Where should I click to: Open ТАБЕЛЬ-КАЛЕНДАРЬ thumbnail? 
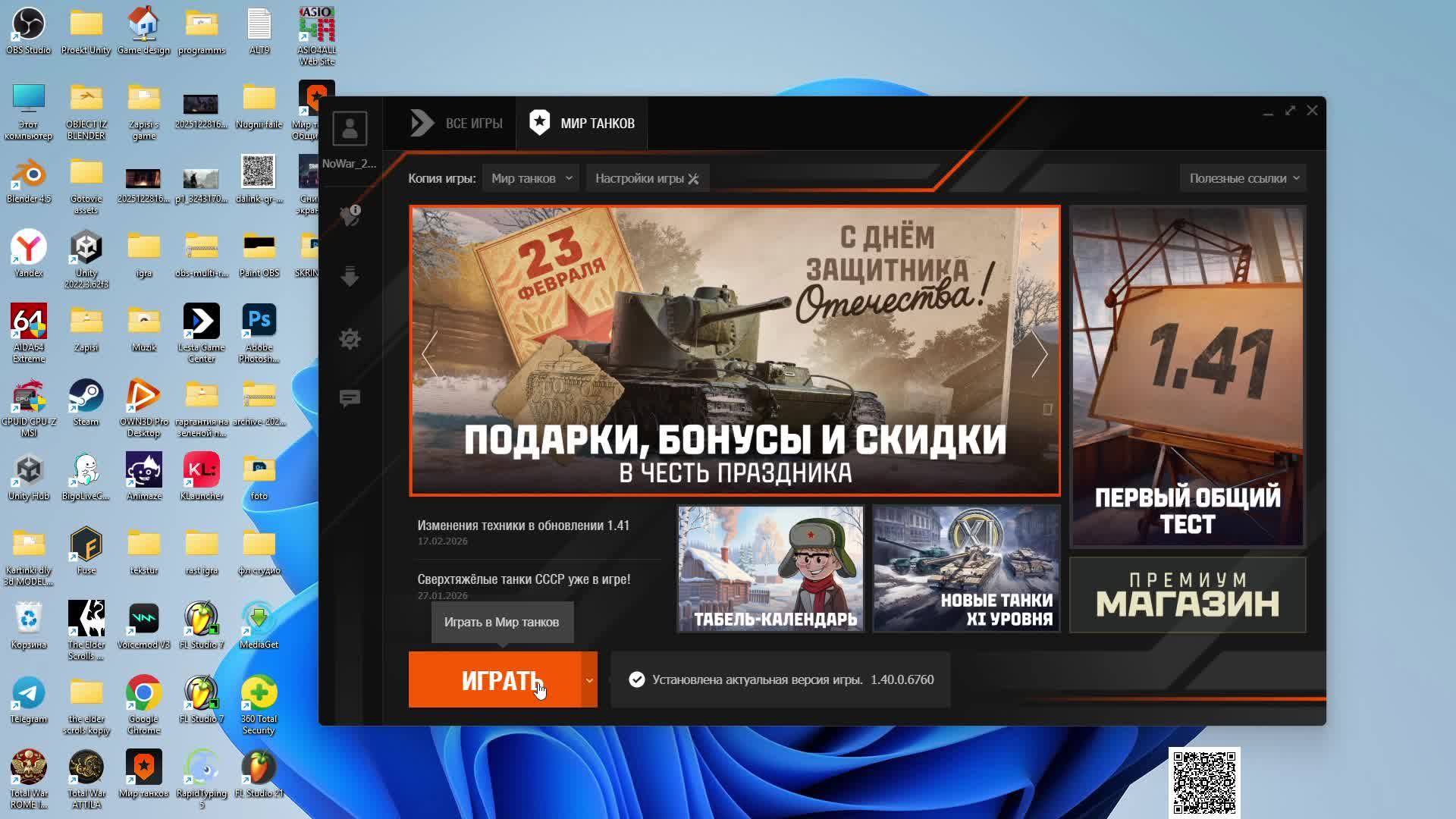(770, 569)
